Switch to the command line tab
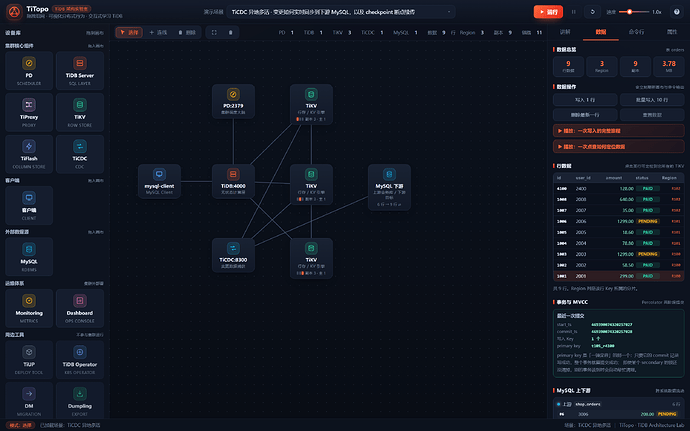 point(636,32)
